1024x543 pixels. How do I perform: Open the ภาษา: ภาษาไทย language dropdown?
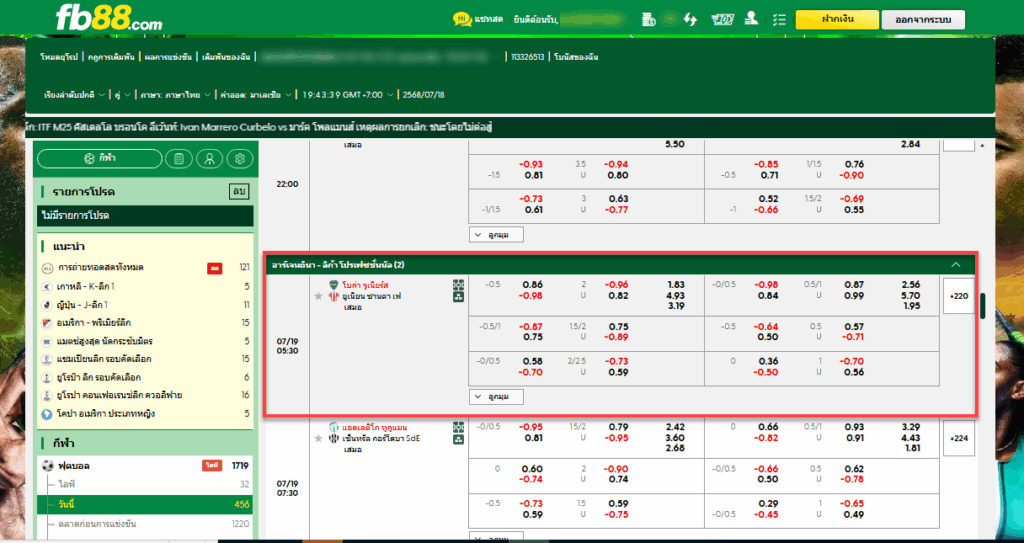coord(176,95)
